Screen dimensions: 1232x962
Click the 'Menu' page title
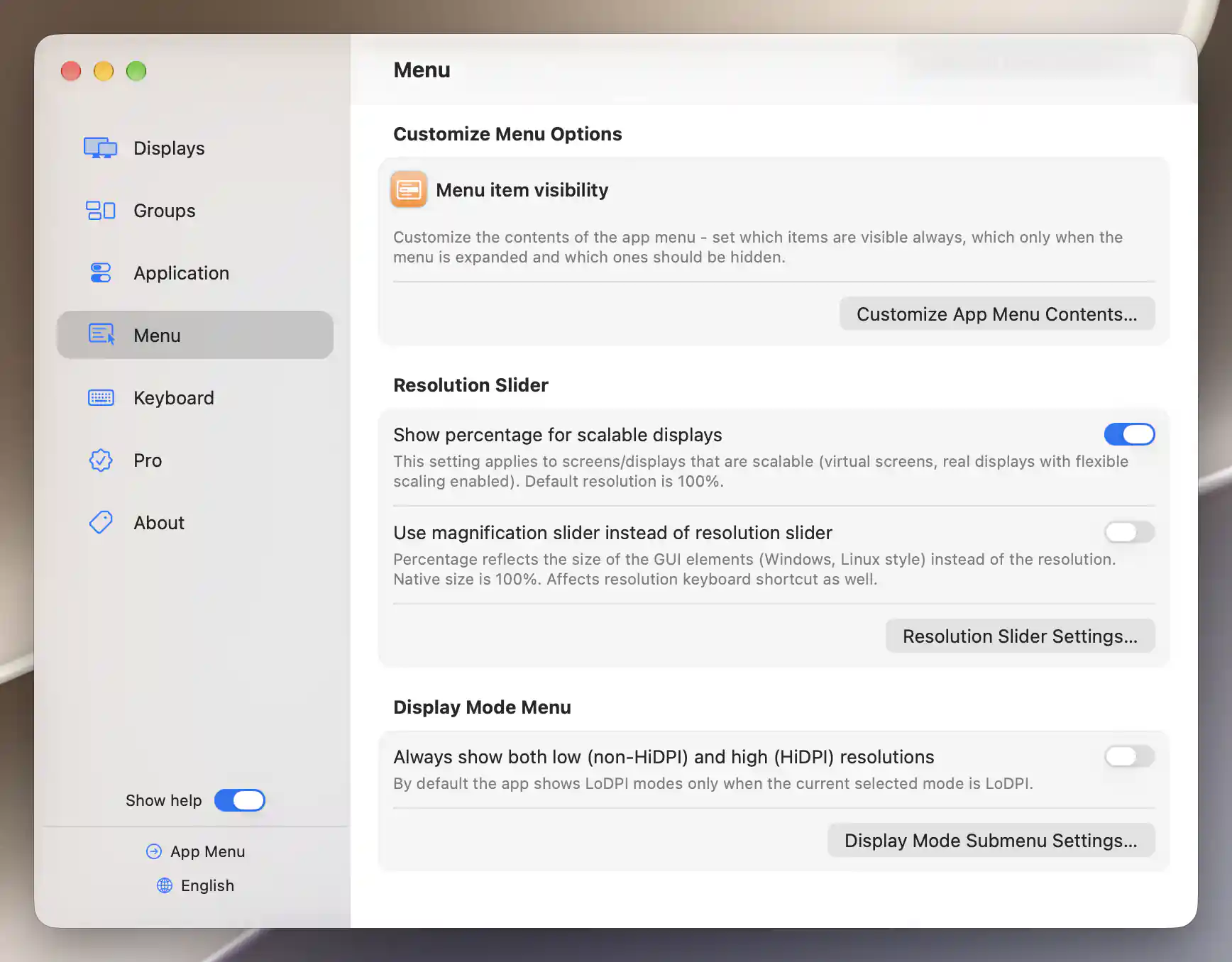422,70
